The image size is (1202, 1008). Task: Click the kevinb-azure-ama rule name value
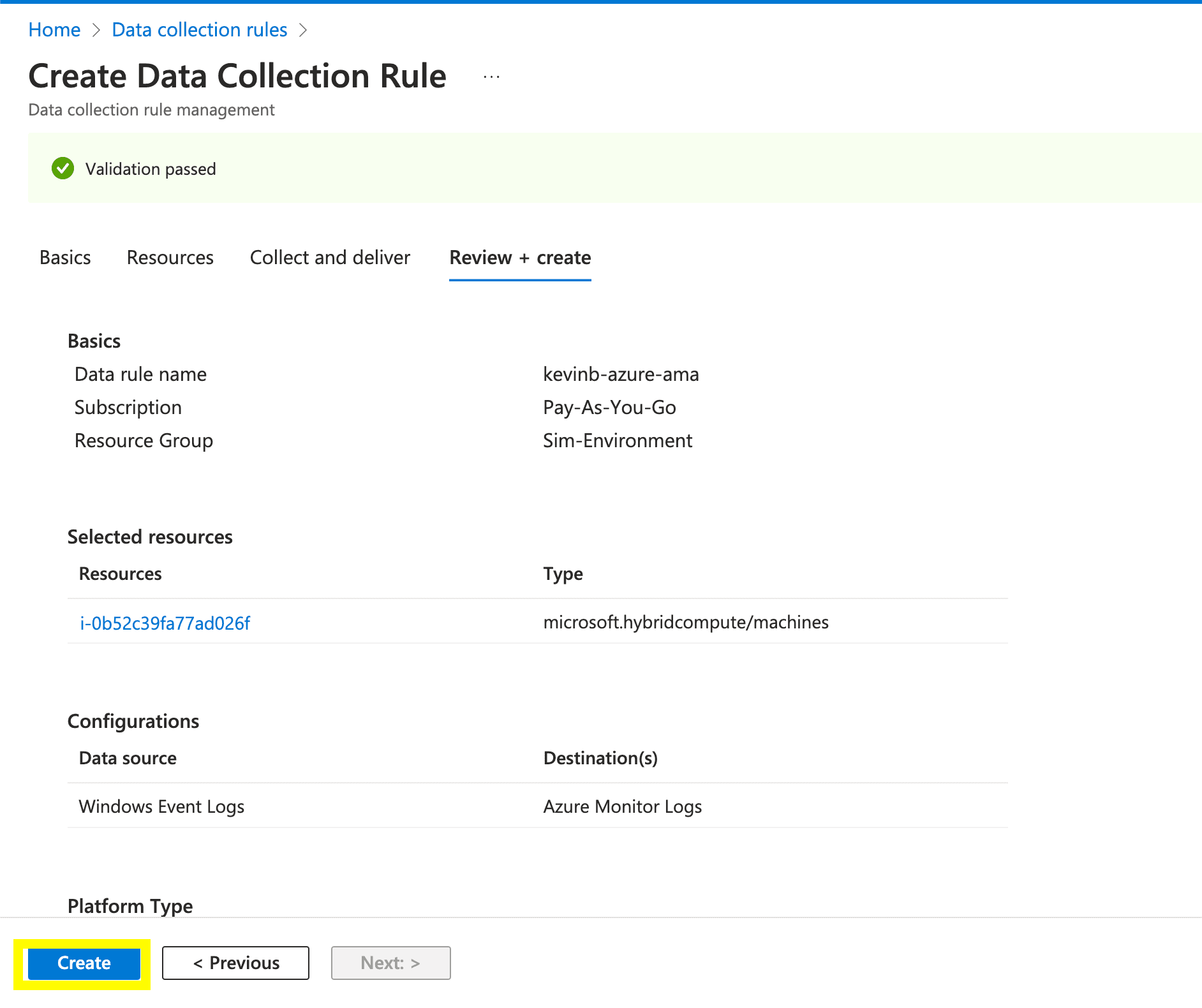[x=621, y=374]
